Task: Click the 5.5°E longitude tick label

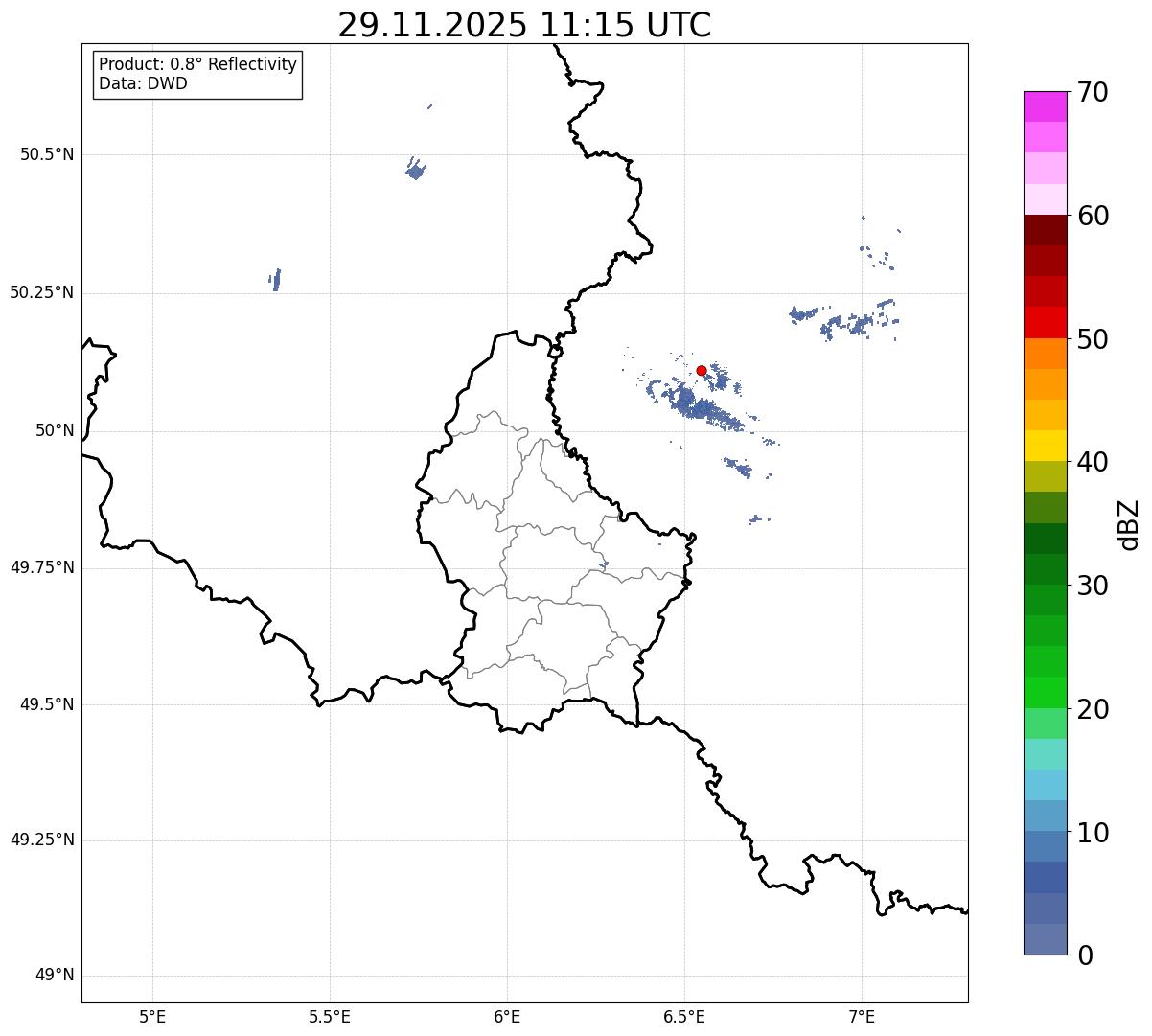Action: click(330, 1016)
